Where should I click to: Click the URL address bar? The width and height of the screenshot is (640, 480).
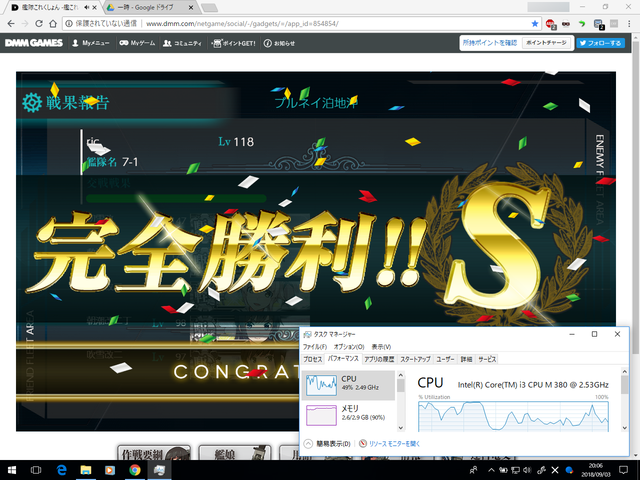coord(302,24)
